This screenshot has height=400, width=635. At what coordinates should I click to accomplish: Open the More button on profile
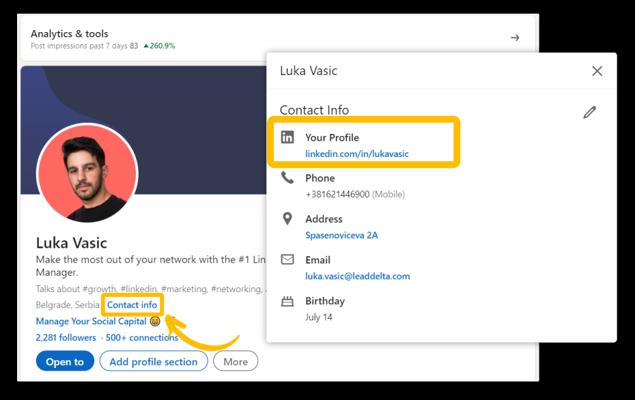coord(236,362)
